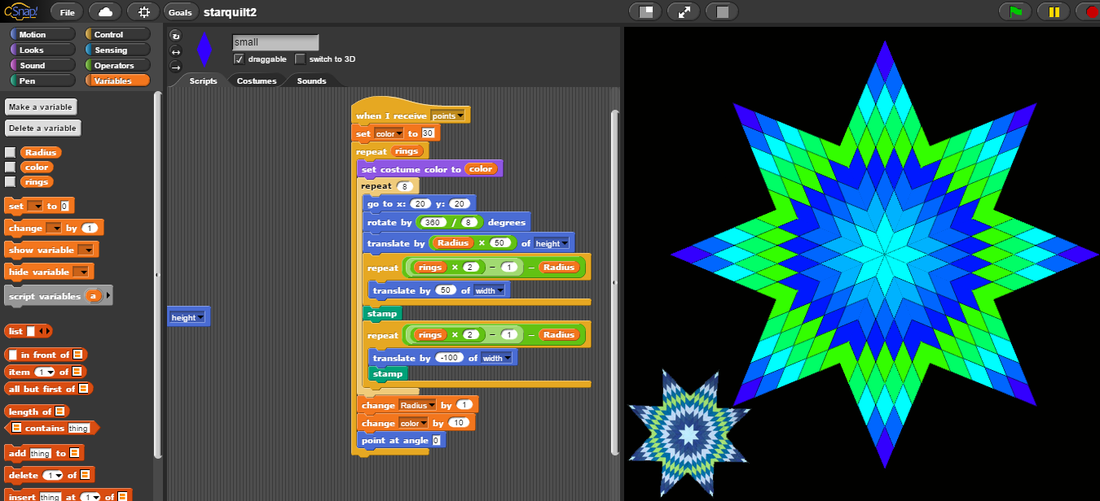Open the File menu
This screenshot has width=1100, height=501.
click(66, 12)
